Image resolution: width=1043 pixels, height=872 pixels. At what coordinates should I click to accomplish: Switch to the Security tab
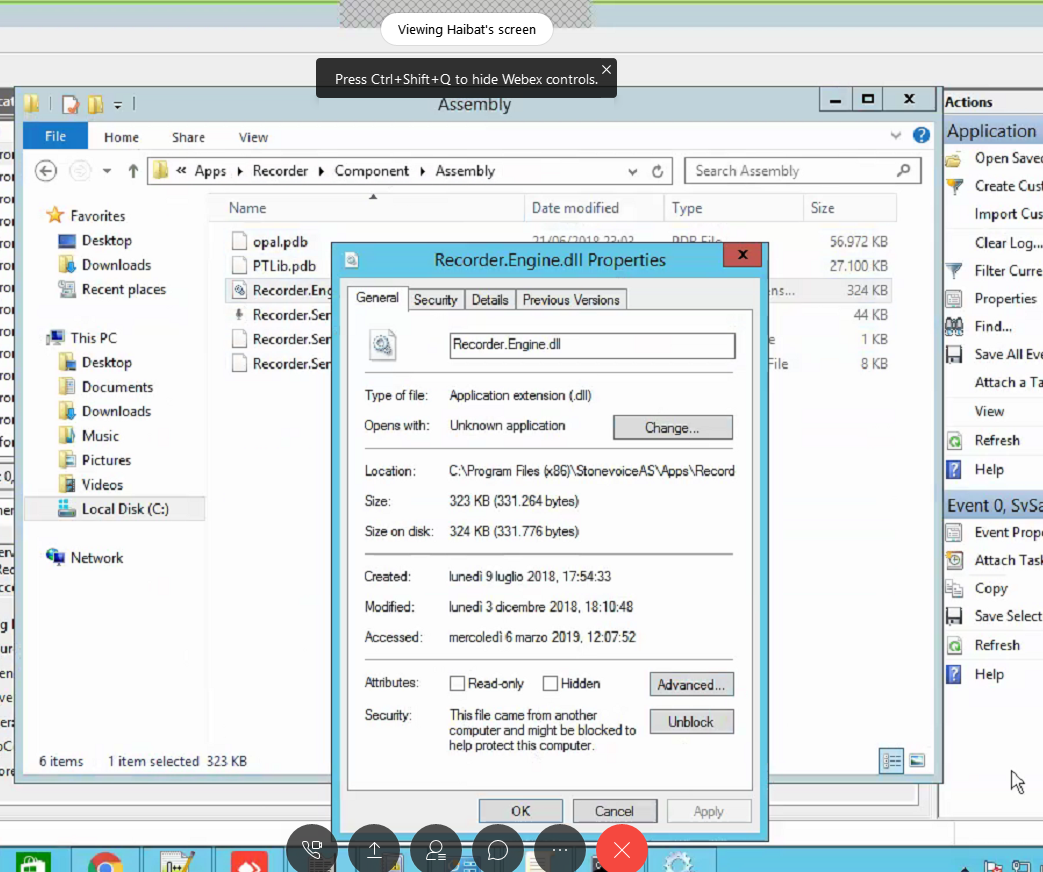435,300
